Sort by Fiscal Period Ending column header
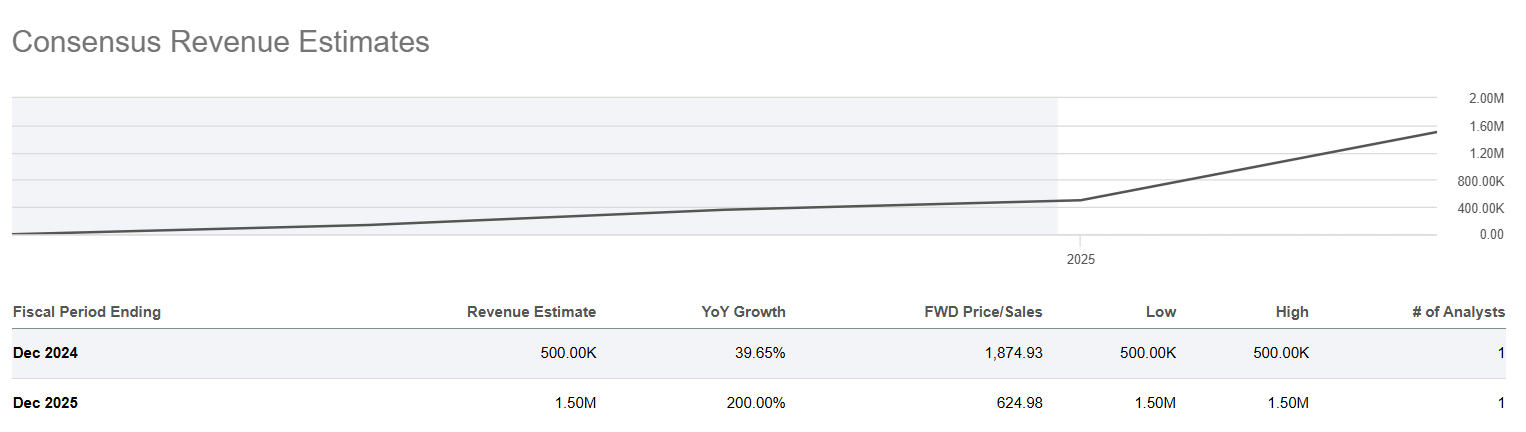1526x432 pixels. tap(87, 312)
